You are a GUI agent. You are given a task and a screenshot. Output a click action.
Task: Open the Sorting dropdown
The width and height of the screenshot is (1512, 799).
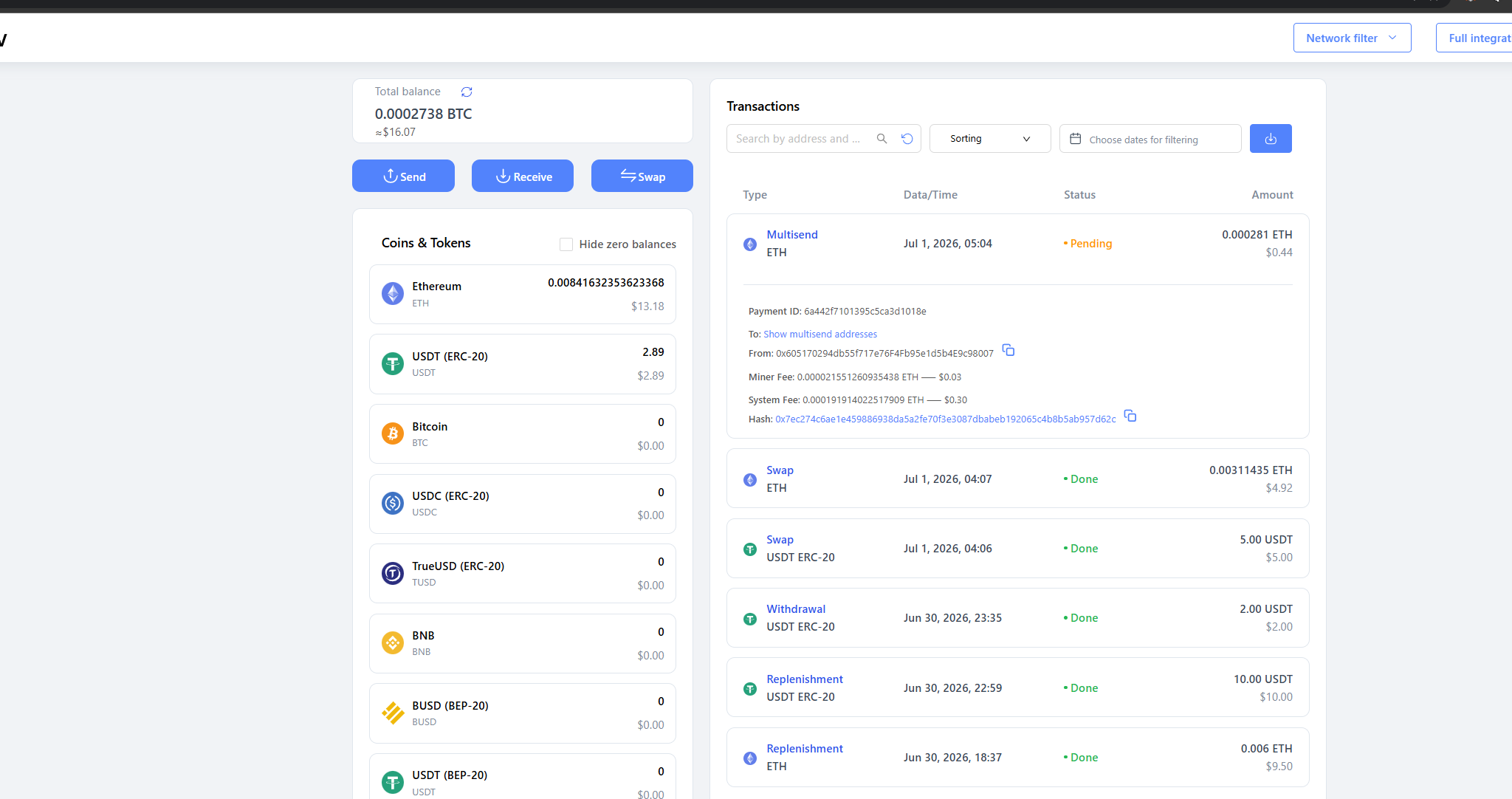click(x=990, y=139)
